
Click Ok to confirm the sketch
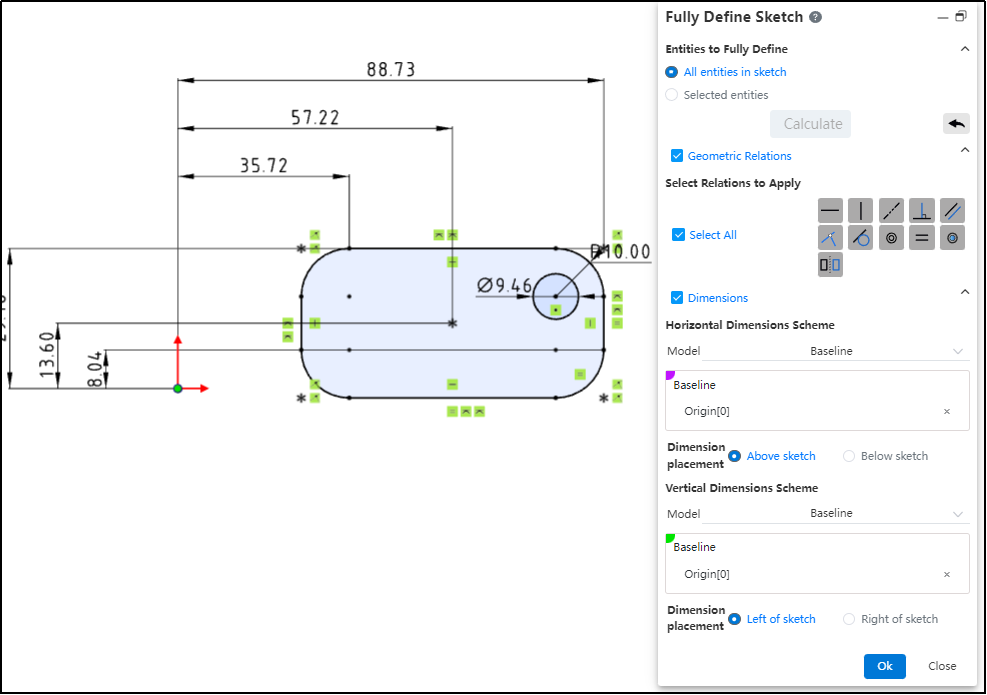coord(884,666)
